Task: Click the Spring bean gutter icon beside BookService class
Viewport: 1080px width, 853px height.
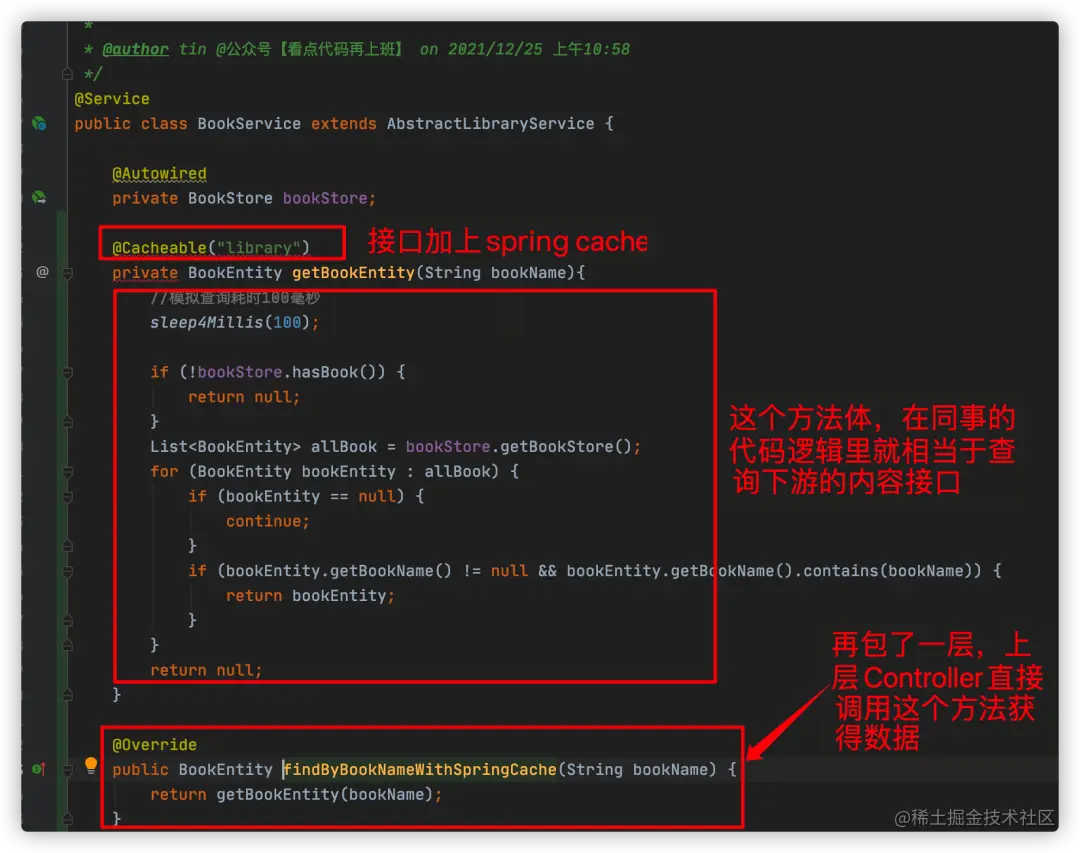Action: (x=39, y=124)
